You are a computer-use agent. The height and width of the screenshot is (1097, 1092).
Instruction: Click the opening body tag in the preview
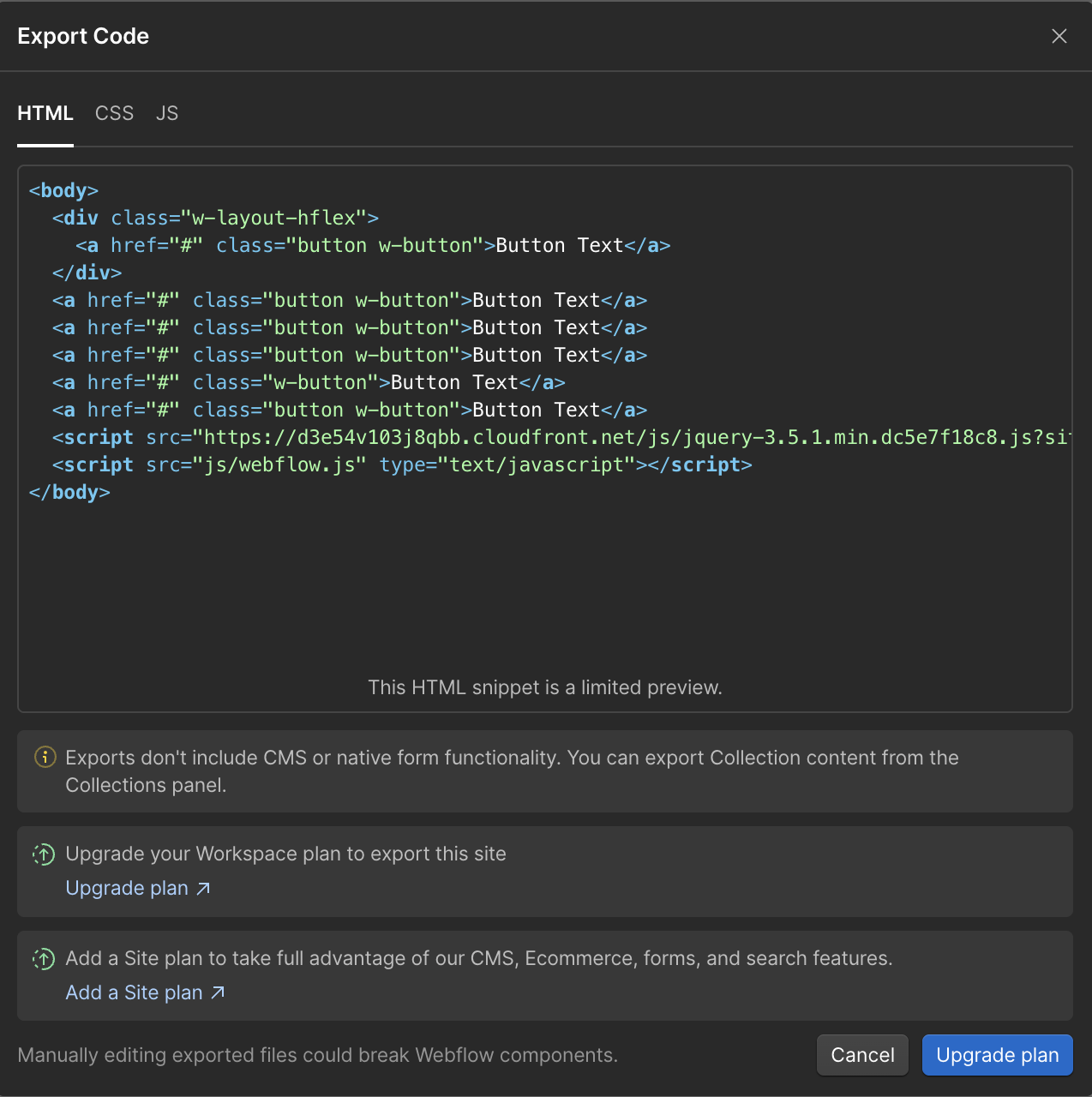[x=63, y=189]
